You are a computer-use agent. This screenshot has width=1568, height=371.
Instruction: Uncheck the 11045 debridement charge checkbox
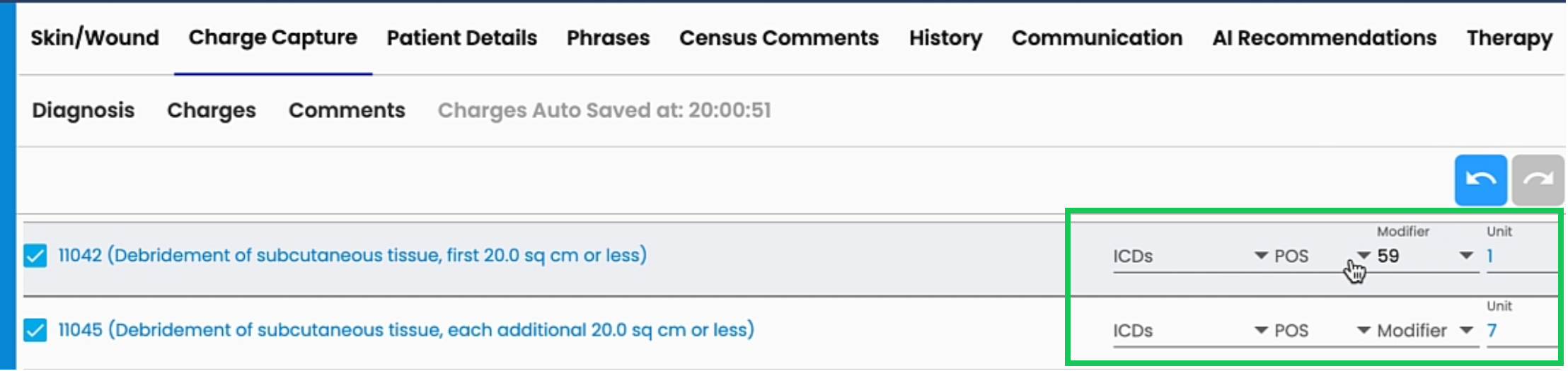35,330
